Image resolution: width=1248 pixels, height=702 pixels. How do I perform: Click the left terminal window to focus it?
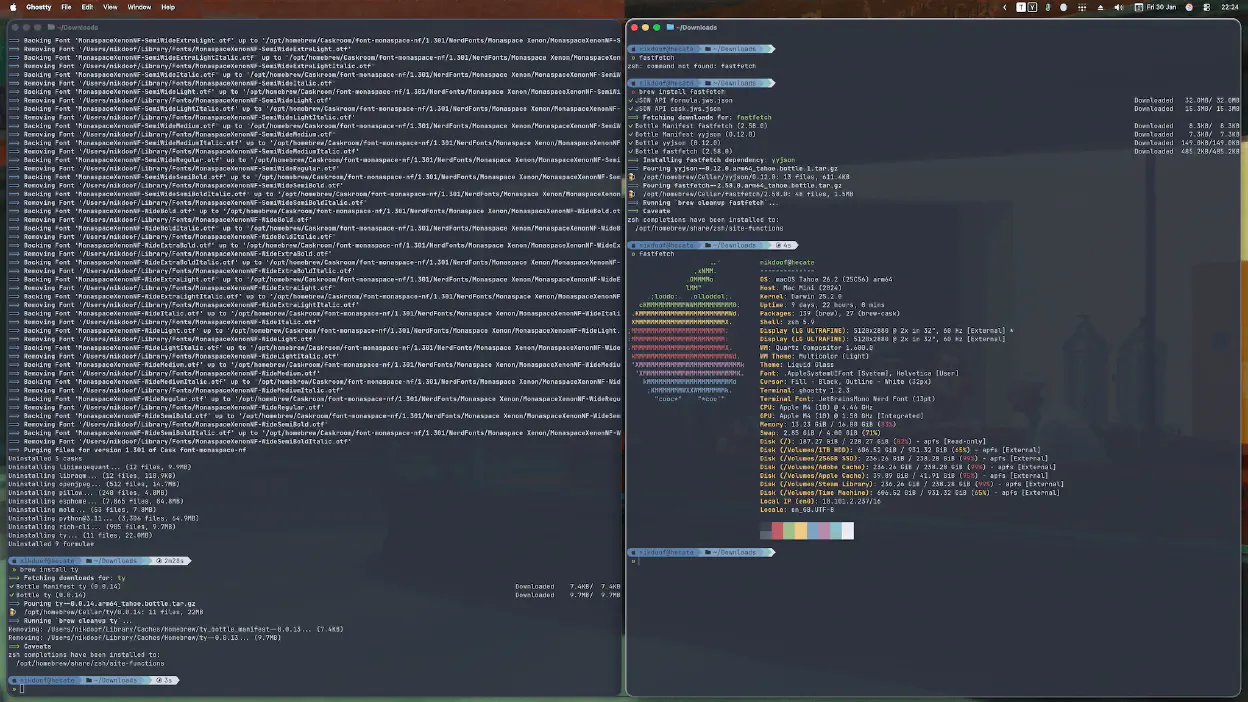300,400
